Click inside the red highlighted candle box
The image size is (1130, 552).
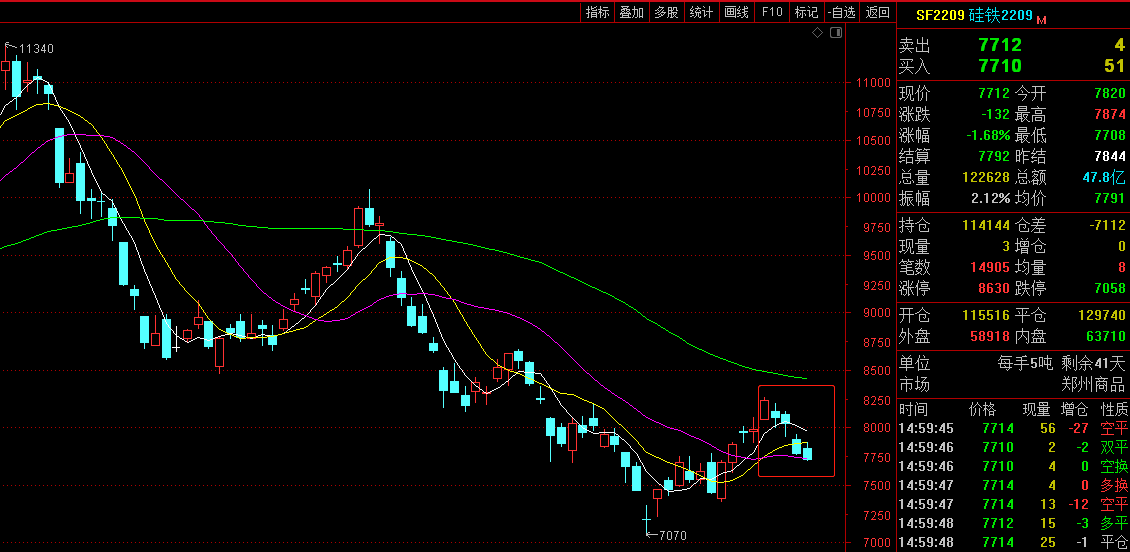[x=796, y=430]
